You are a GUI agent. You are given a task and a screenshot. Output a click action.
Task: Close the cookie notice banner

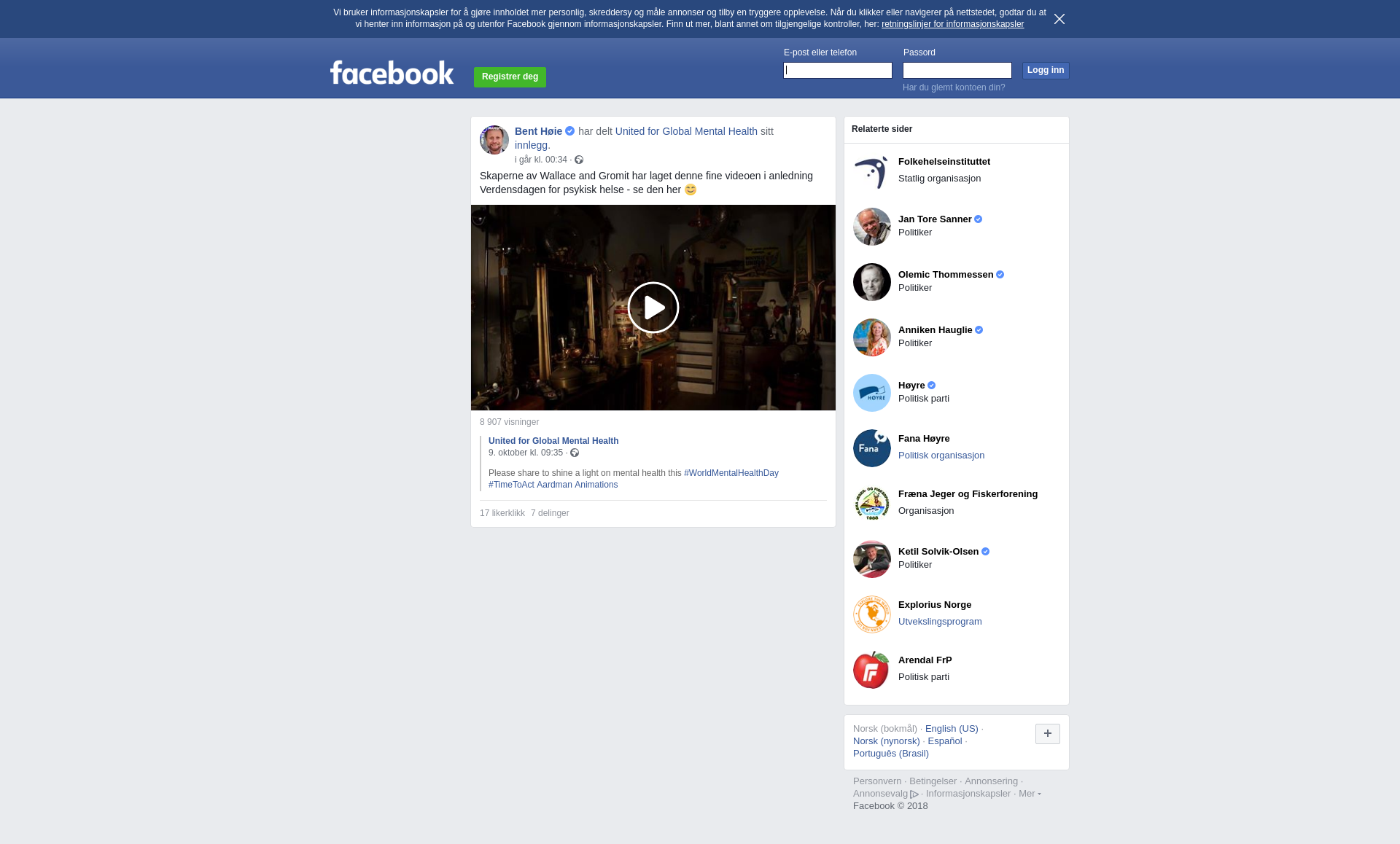[1059, 19]
